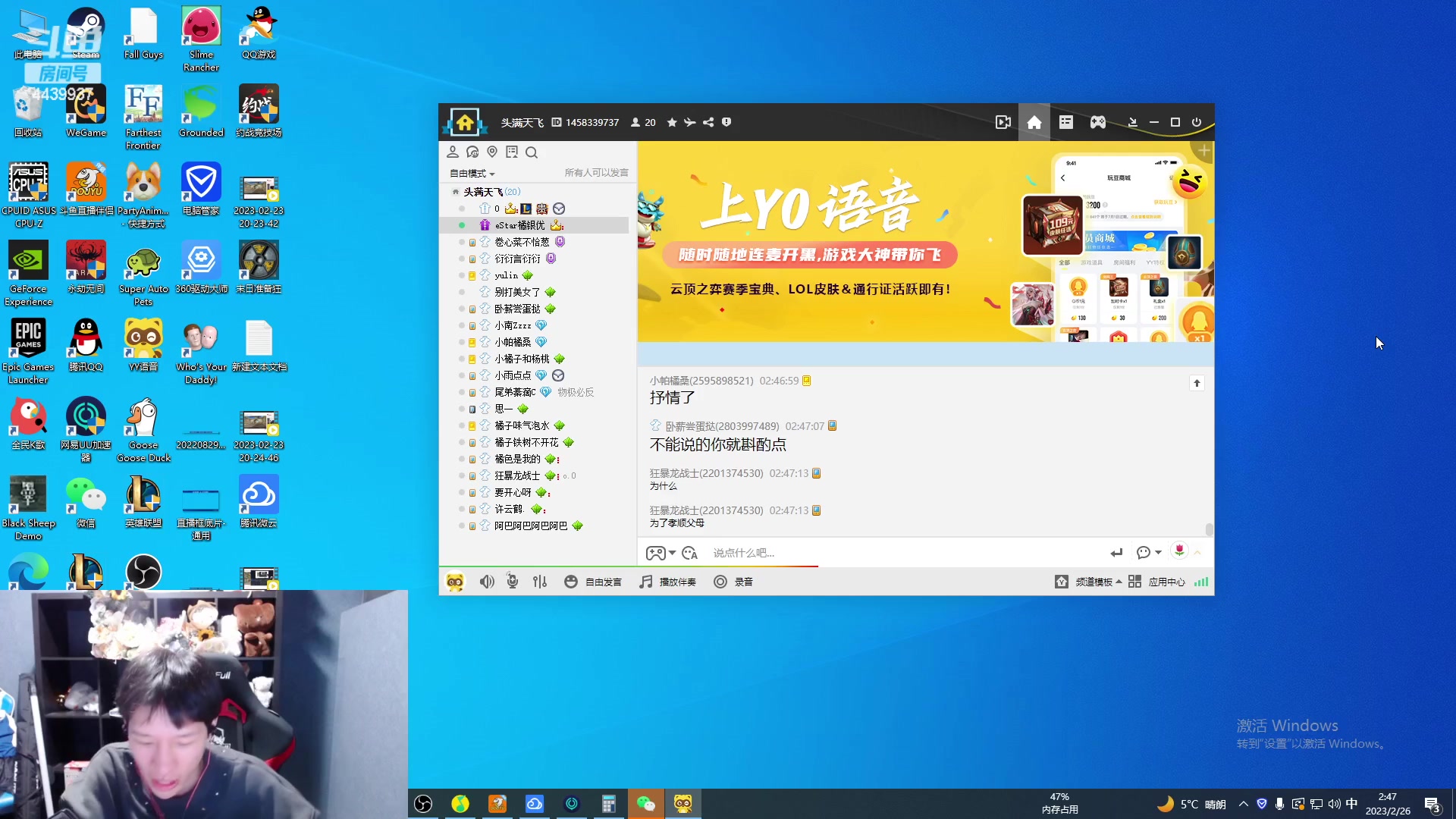Toggle the microphone icon in bottom bar
This screenshot has width=1456, height=819.
pos(513,582)
